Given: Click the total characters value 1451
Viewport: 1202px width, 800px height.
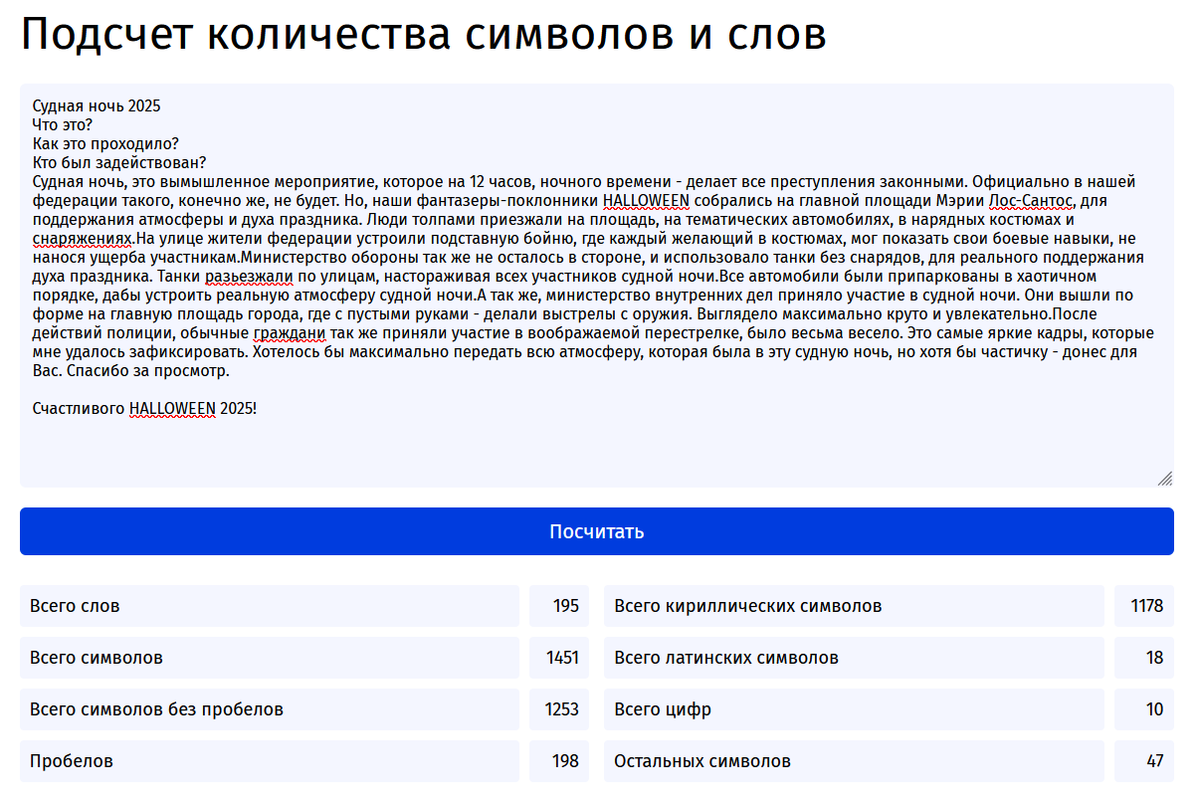Looking at the screenshot, I should (562, 658).
